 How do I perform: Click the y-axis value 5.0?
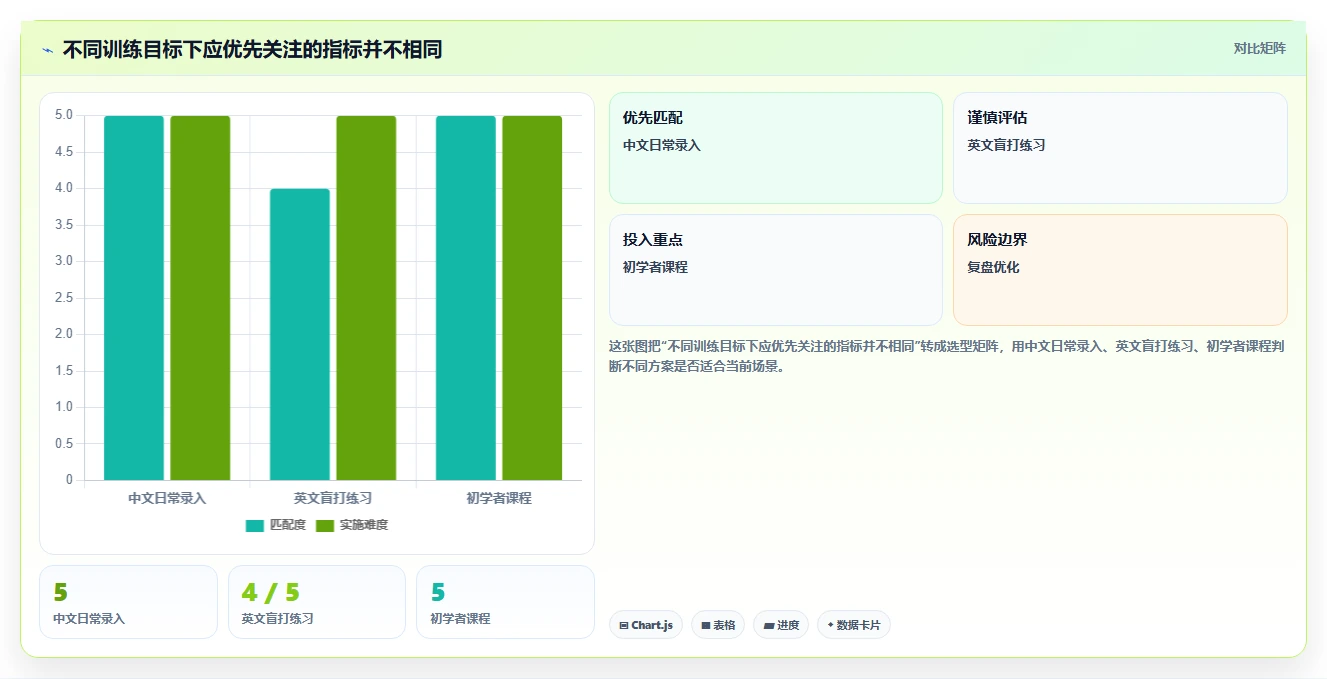63,115
